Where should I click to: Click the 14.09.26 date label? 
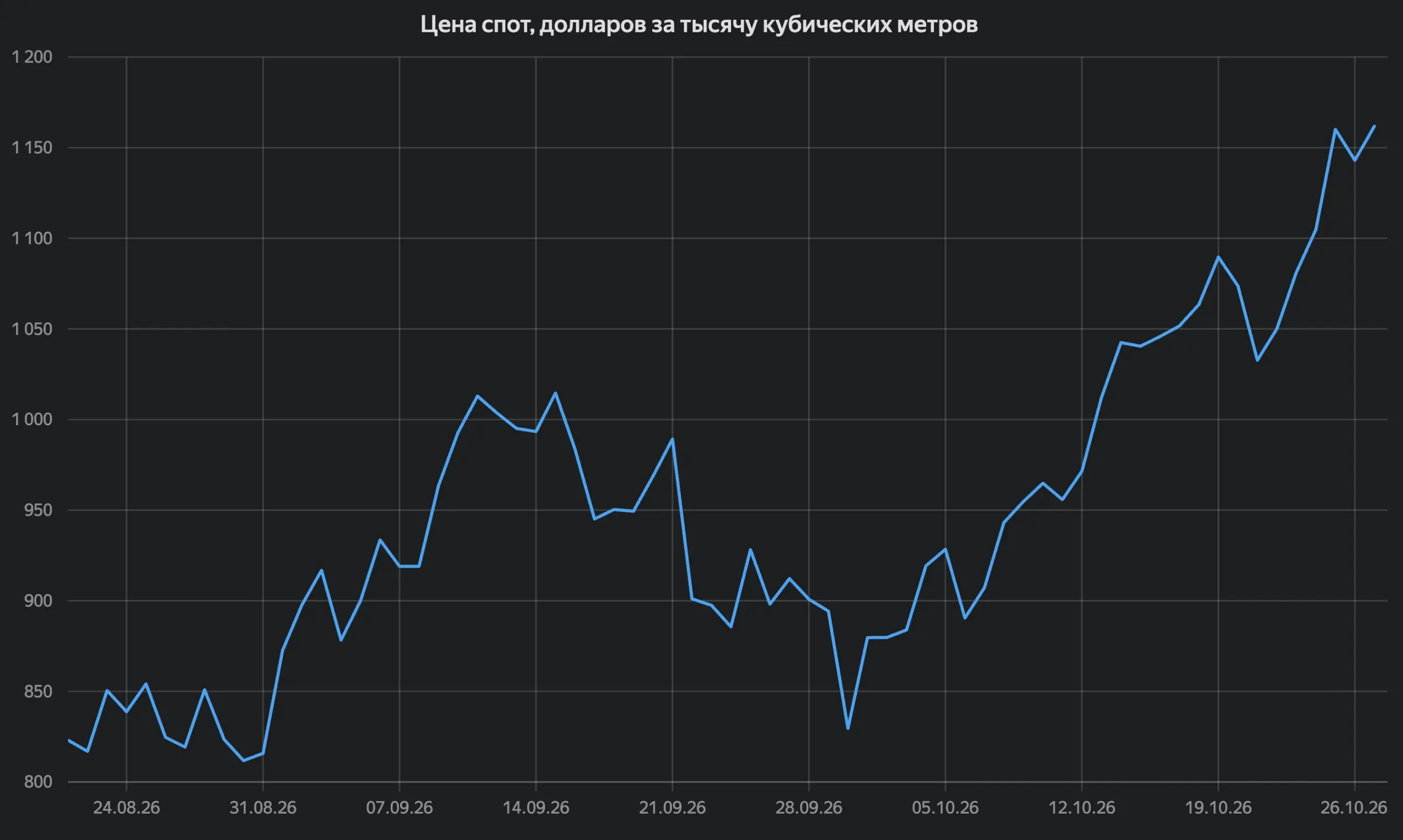pos(536,807)
